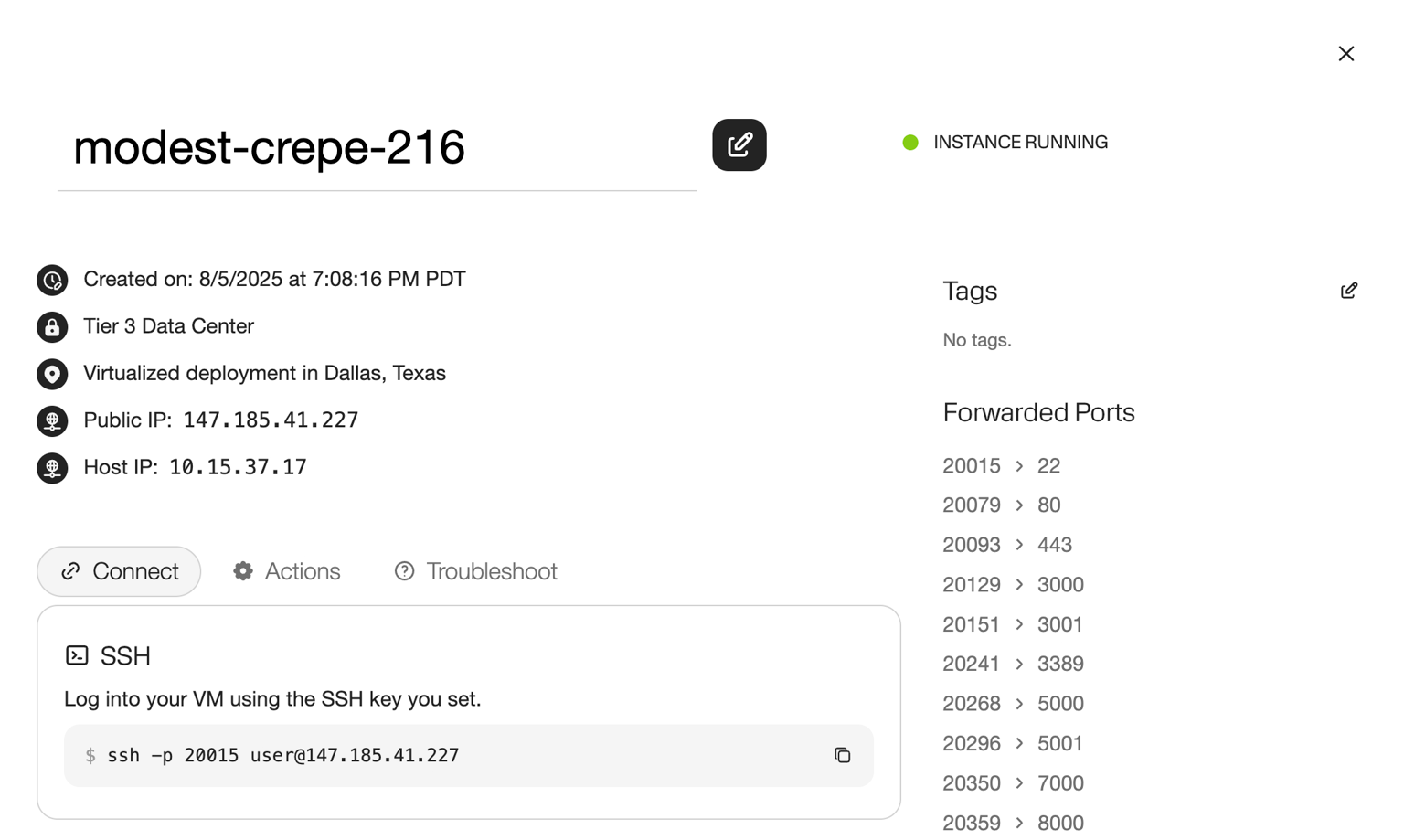Select the public IP address 147.185.41.227
The image size is (1404, 840).
(x=271, y=420)
